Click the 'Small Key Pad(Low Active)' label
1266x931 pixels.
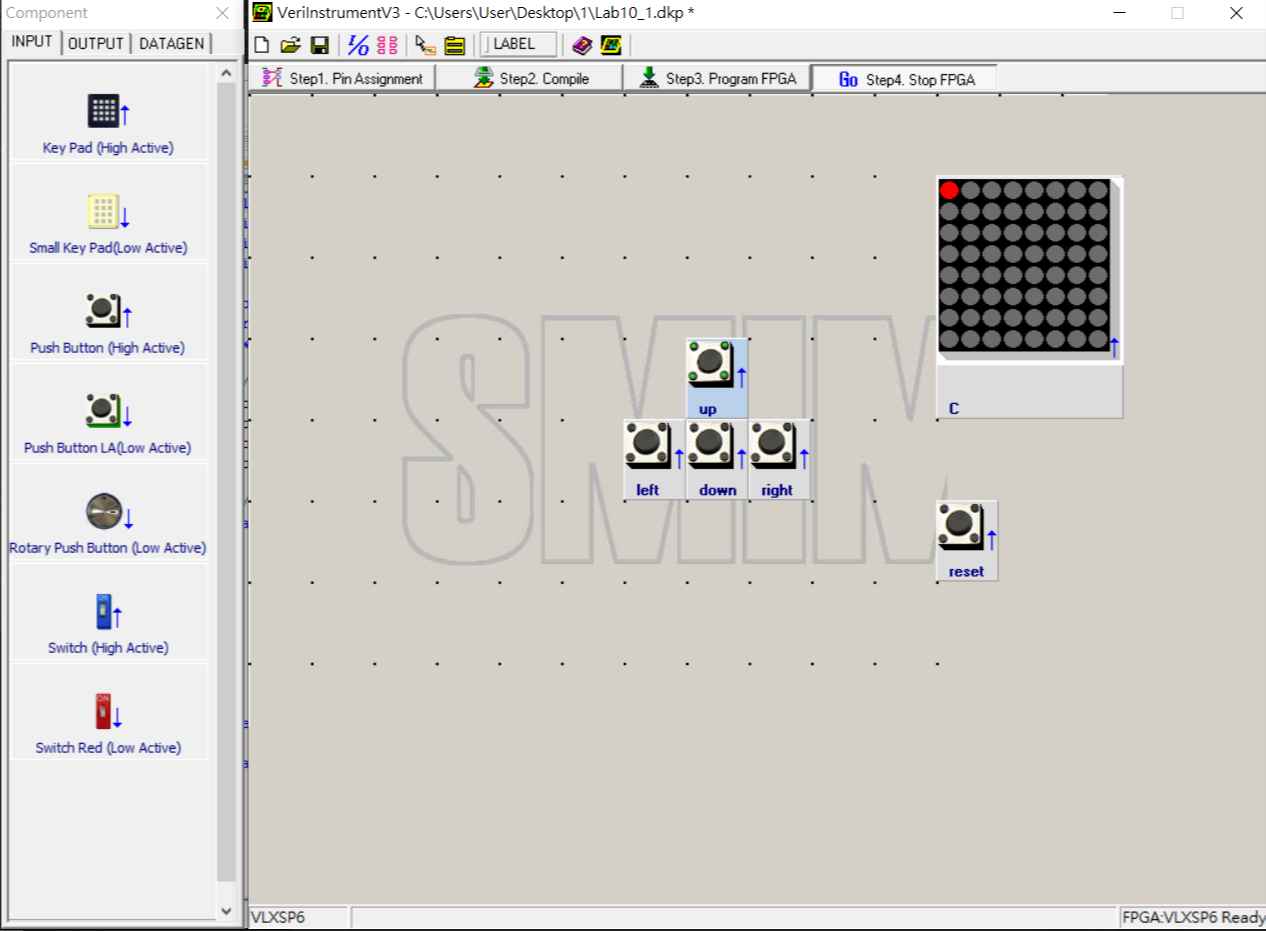[x=108, y=248]
